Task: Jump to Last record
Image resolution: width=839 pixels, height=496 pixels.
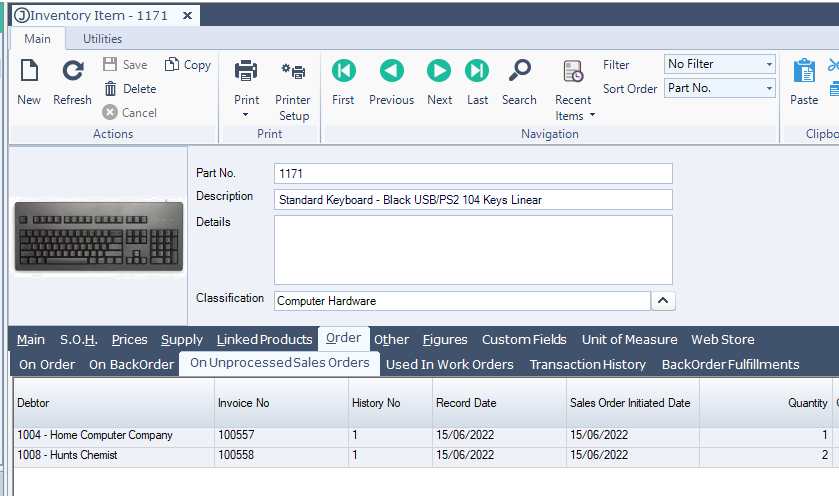Action: 477,71
